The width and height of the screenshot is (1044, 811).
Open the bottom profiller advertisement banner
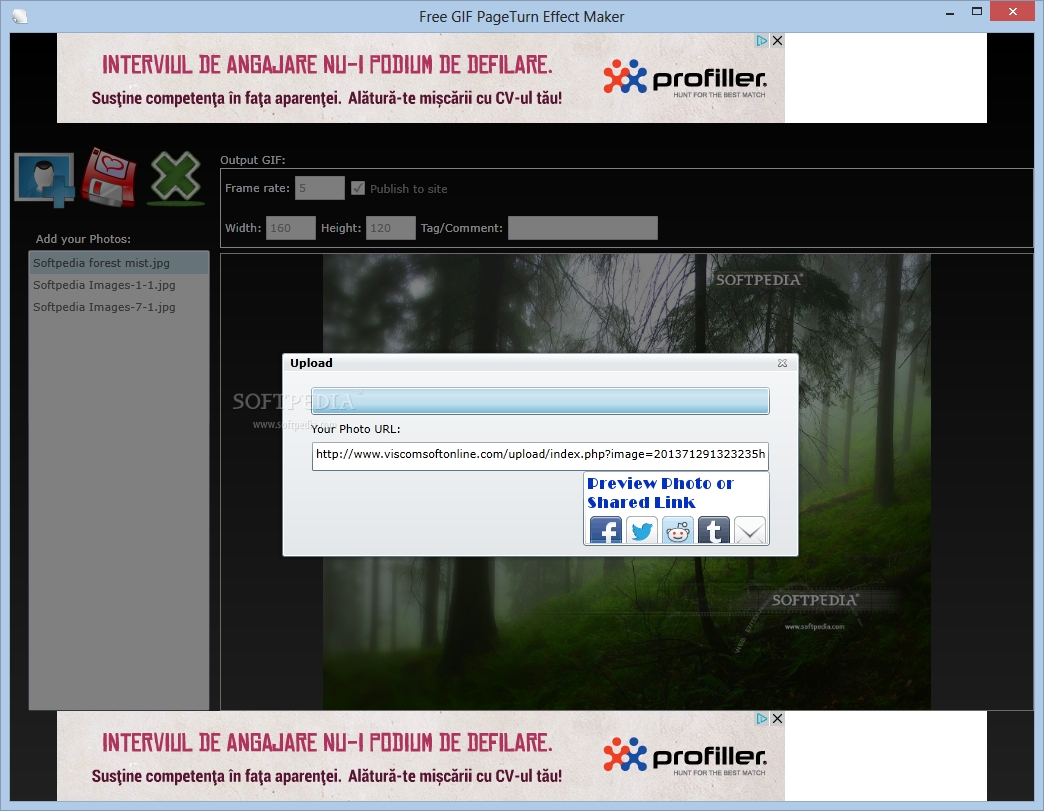pyautogui.click(x=421, y=756)
